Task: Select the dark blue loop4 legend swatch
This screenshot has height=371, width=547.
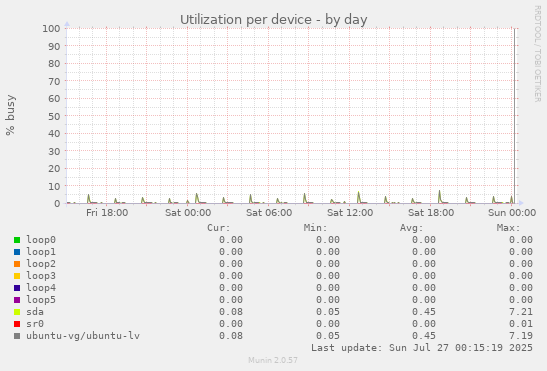Action: (x=17, y=288)
